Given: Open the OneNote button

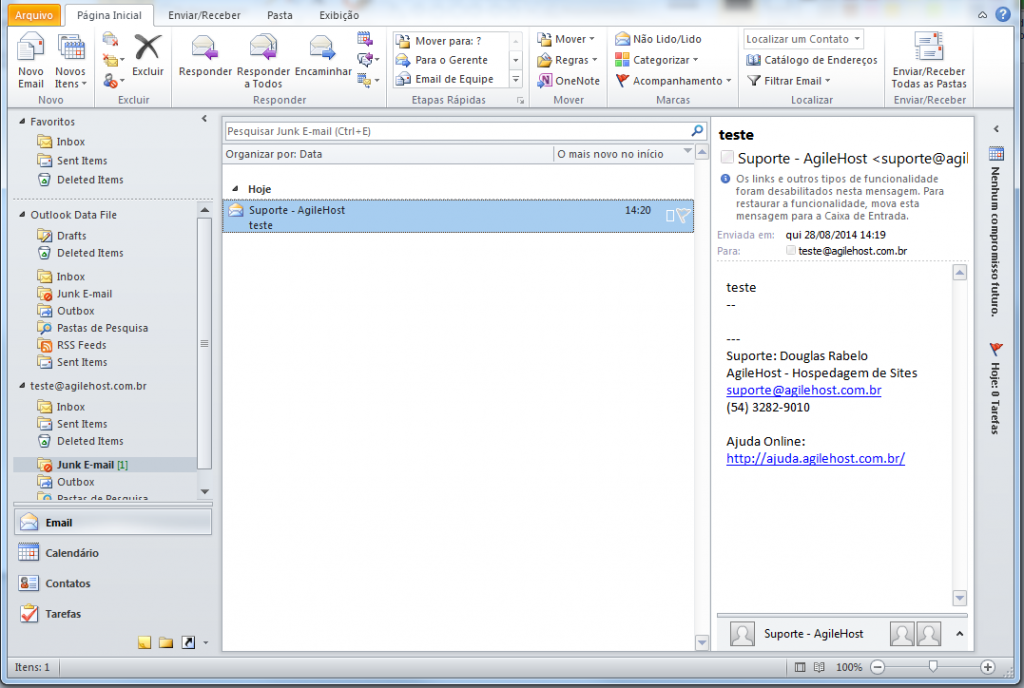Looking at the screenshot, I should 568,81.
